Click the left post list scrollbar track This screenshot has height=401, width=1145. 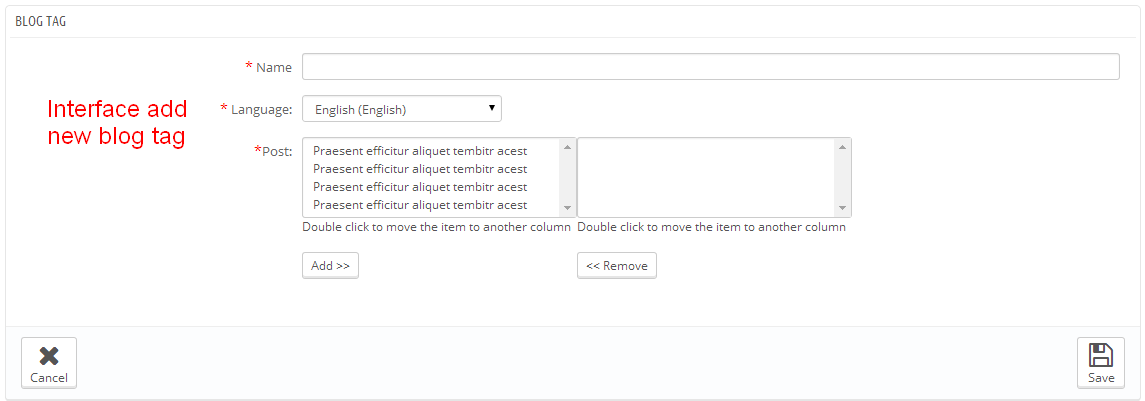567,178
